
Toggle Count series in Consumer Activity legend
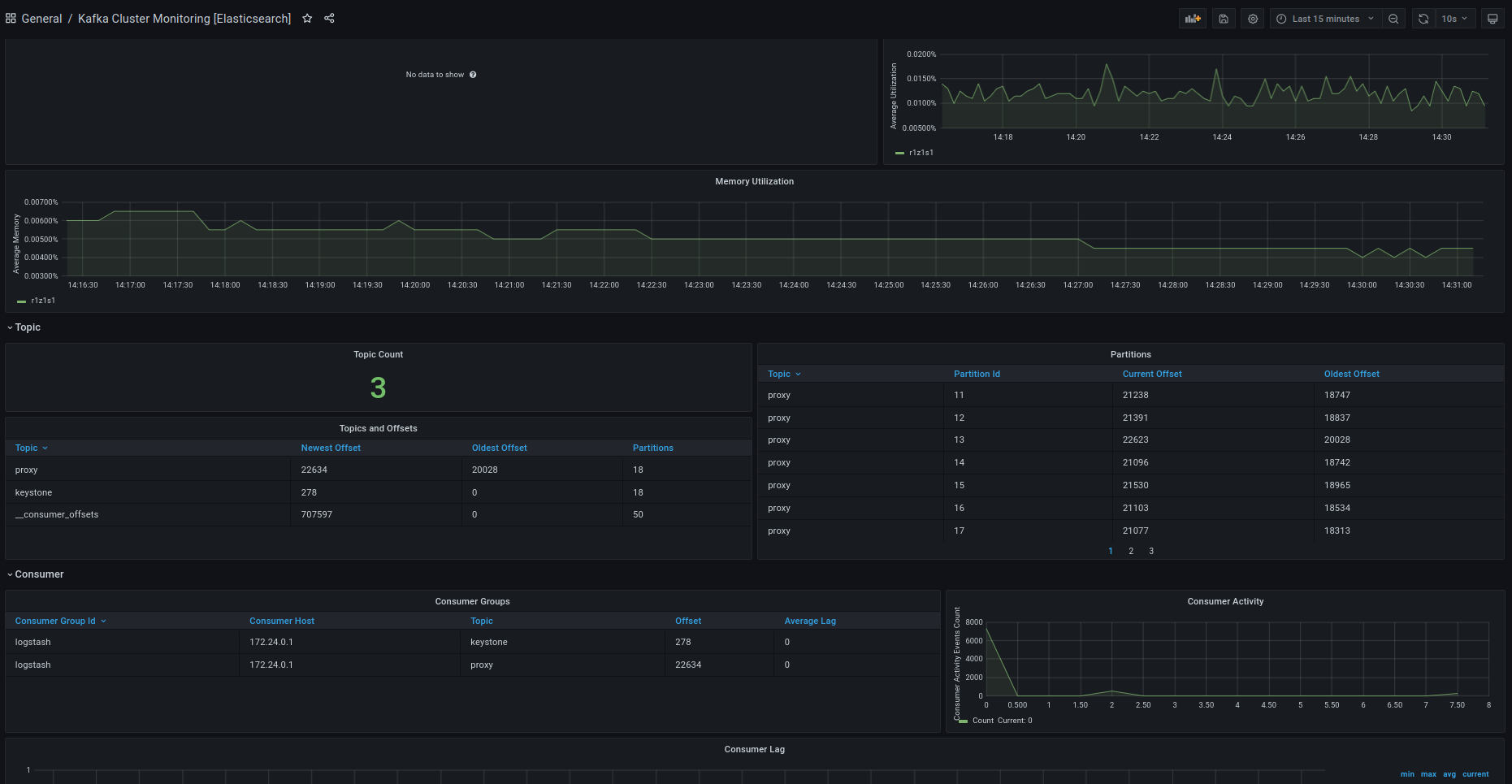click(982, 721)
